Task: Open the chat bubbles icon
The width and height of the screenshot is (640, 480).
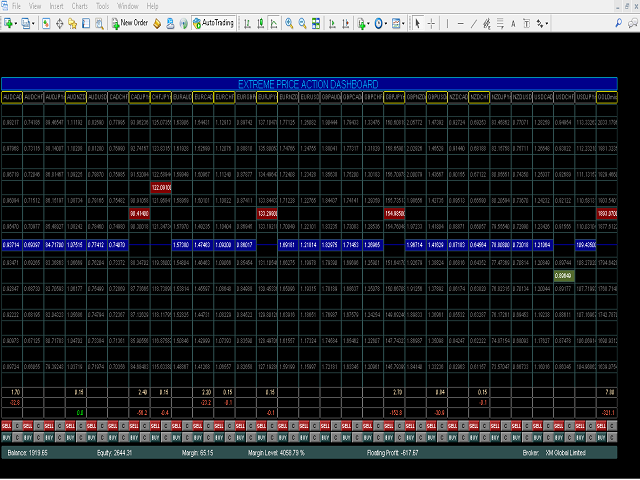Action: (633, 23)
